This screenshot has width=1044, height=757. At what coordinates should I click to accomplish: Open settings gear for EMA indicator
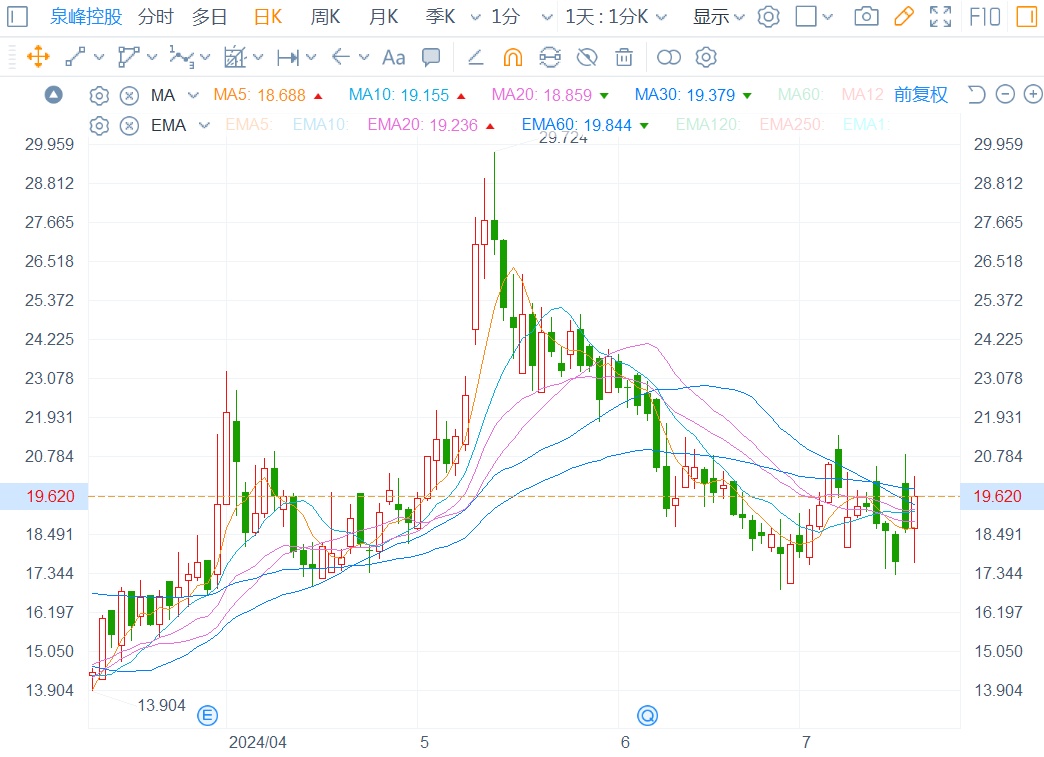click(99, 126)
